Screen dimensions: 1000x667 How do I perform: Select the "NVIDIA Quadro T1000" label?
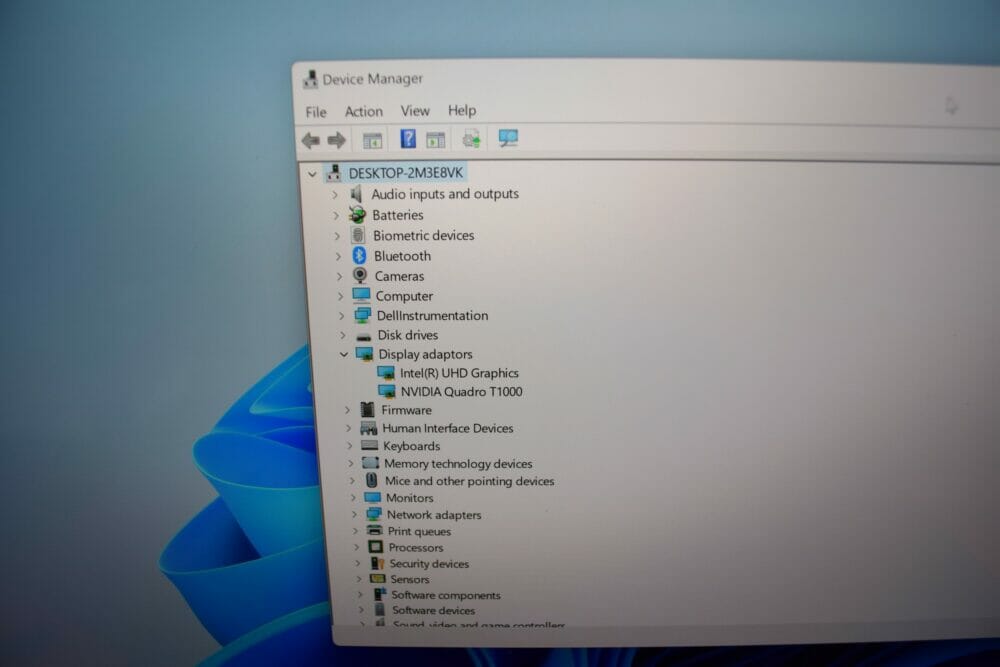[x=462, y=392]
